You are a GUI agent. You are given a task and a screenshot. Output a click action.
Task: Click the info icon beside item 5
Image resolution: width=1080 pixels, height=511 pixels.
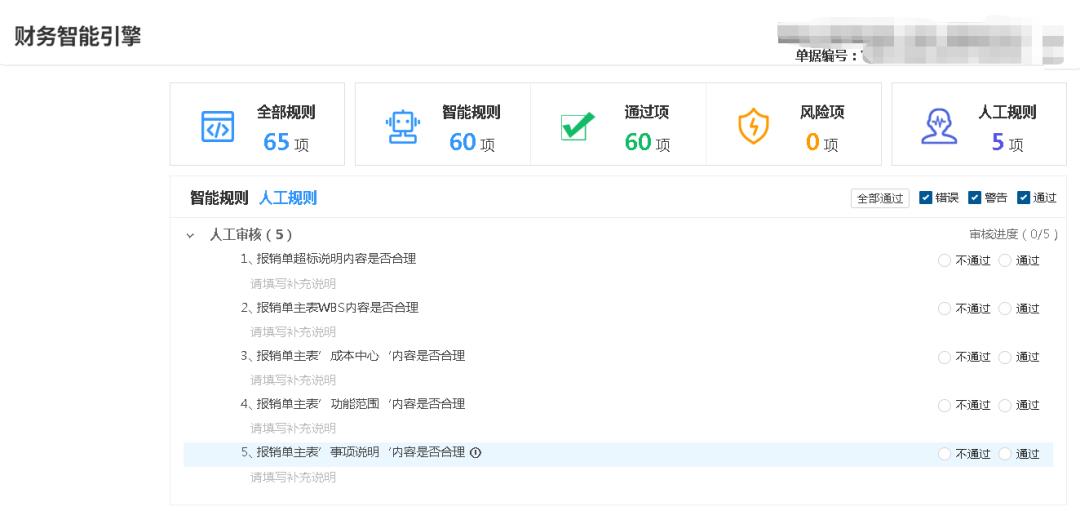[476, 453]
